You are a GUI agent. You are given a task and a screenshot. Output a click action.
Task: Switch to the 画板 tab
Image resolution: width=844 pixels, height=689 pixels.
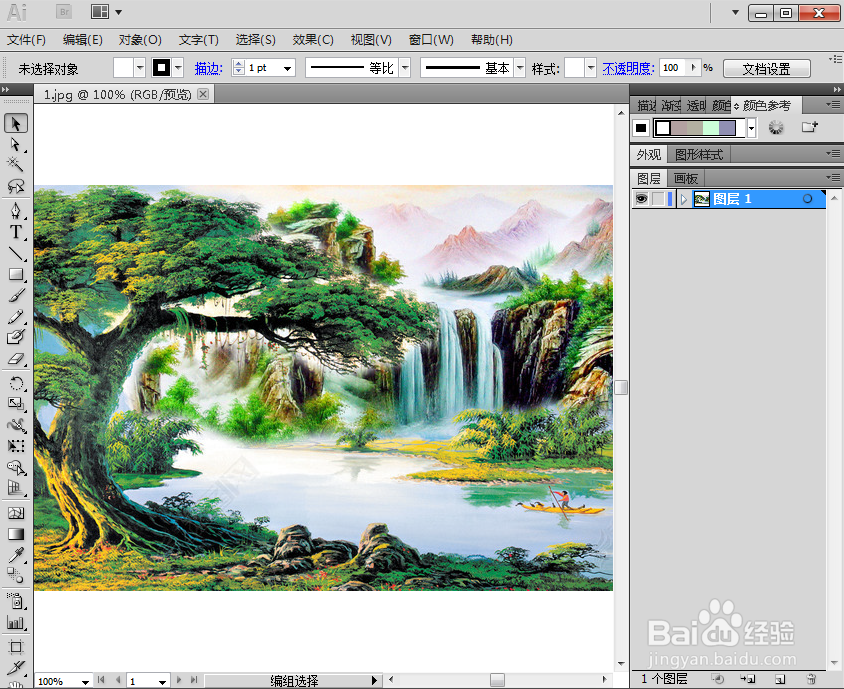click(x=685, y=178)
